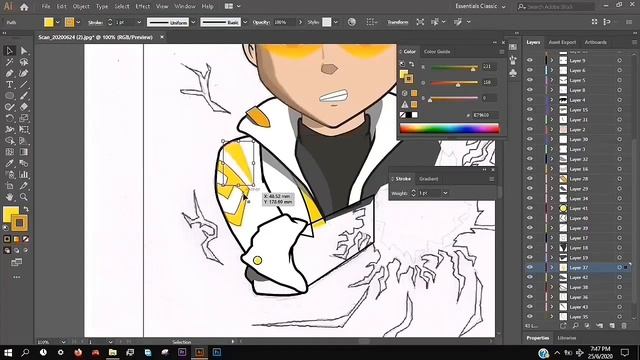Expand Layer 8 contents arrow

coord(552,90)
